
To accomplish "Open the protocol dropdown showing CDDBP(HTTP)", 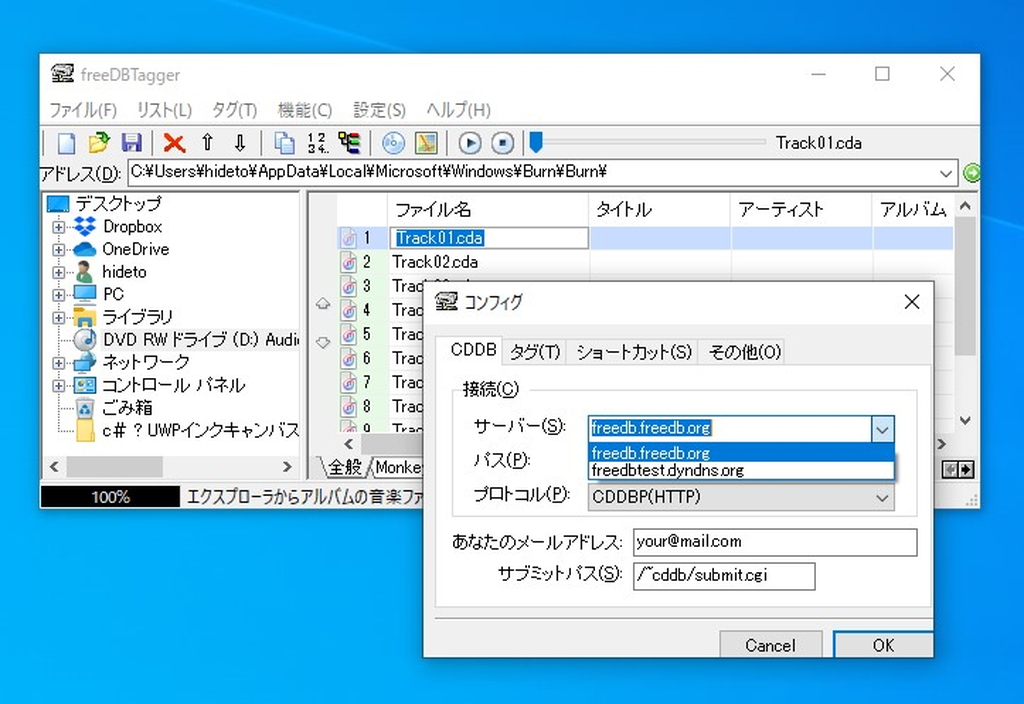I will (883, 497).
